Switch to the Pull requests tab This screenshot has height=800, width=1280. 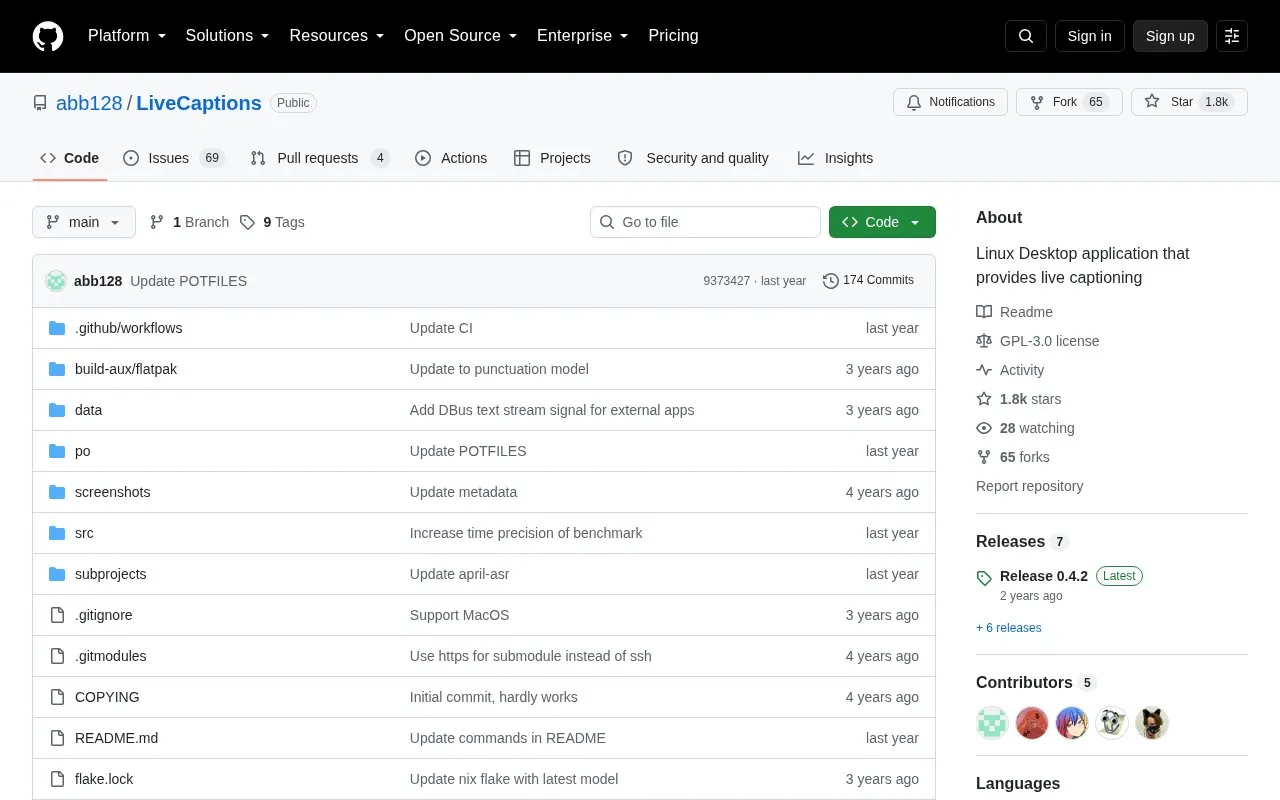[x=320, y=158]
